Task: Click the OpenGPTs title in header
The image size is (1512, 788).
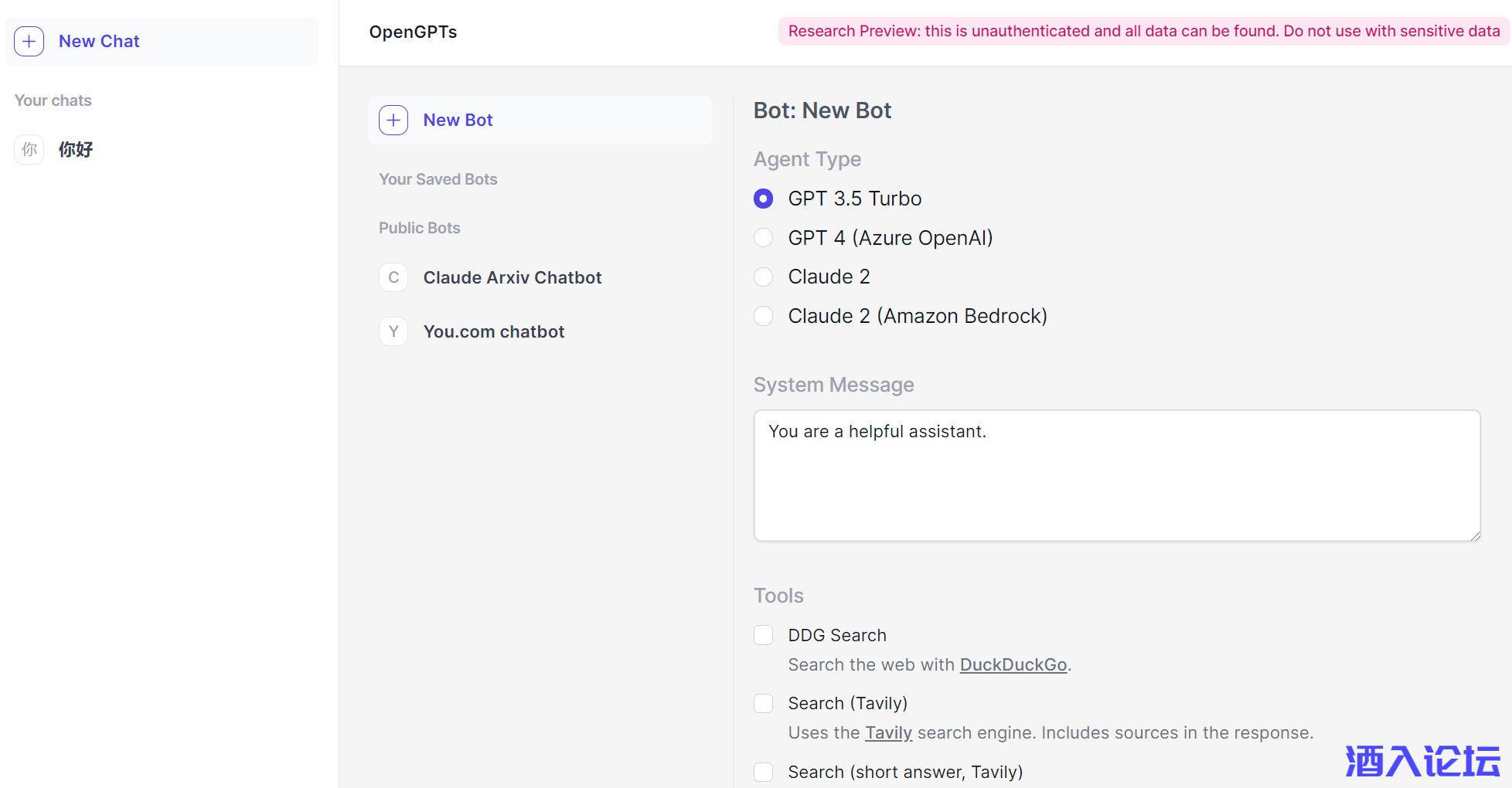Action: (413, 32)
